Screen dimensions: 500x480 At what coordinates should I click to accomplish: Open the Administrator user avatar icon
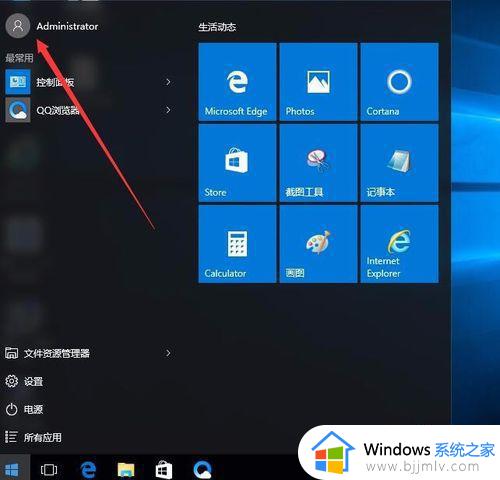pos(18,26)
